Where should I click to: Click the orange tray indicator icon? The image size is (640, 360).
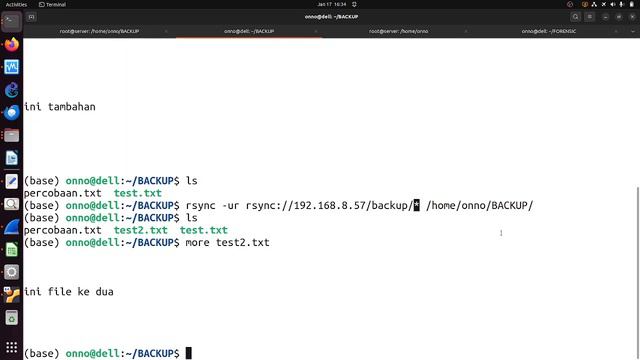point(585,4)
